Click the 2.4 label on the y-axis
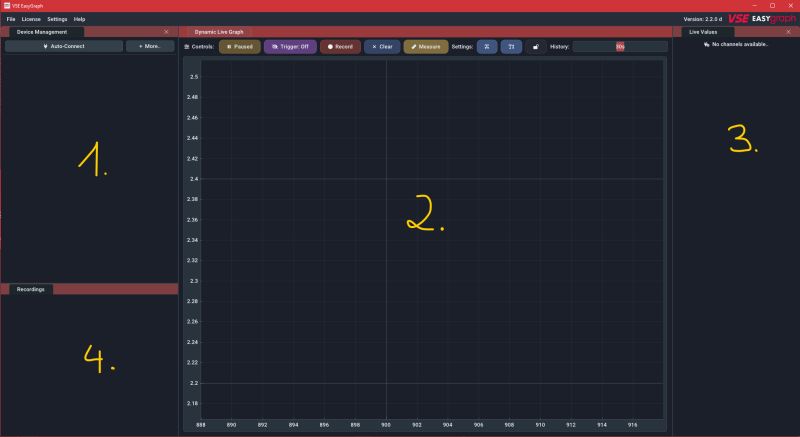Image resolution: width=800 pixels, height=437 pixels. pos(194,179)
